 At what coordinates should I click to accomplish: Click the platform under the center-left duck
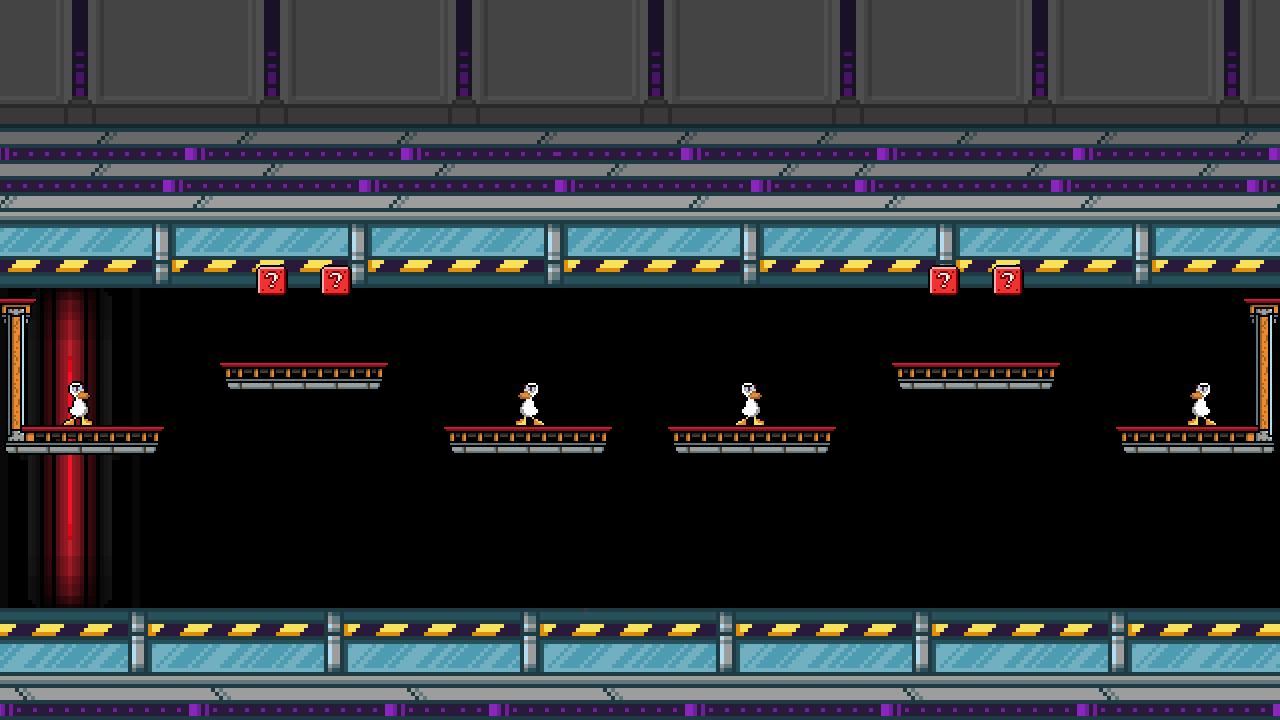click(528, 440)
